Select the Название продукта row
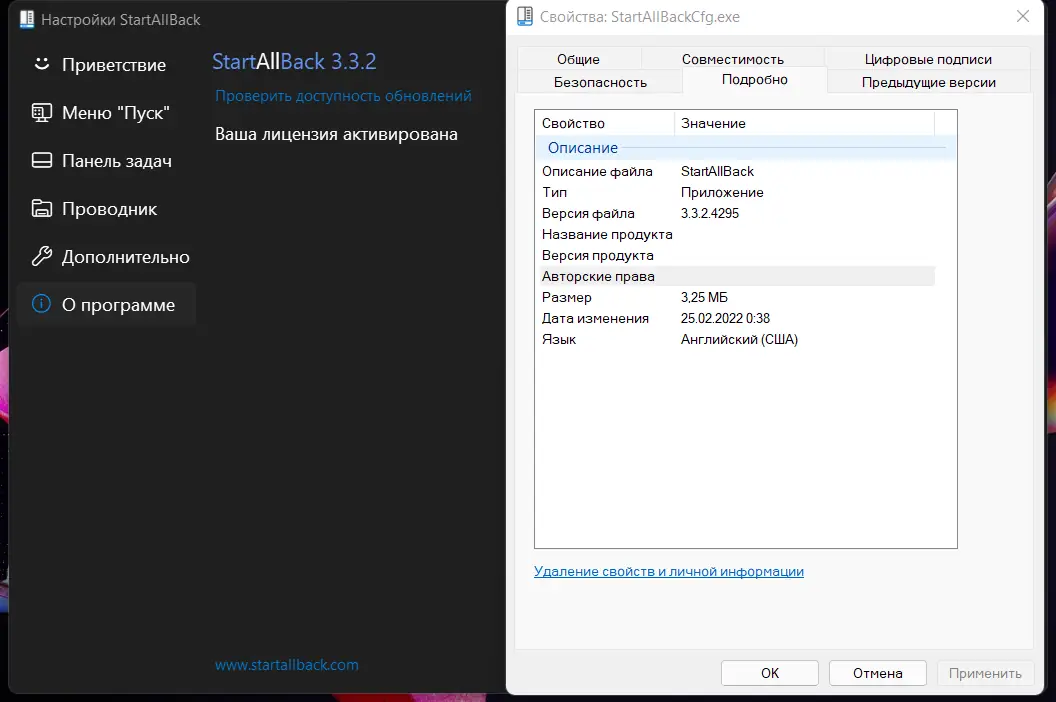1056x702 pixels. click(x=735, y=234)
